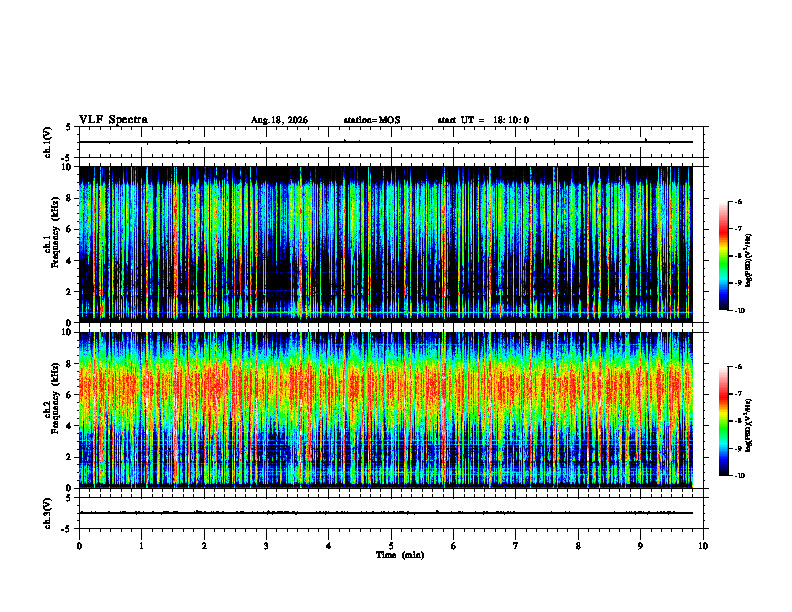792x612 pixels.
Task: Click the ch.3(V) waveform axis label
Action: [x=48, y=513]
